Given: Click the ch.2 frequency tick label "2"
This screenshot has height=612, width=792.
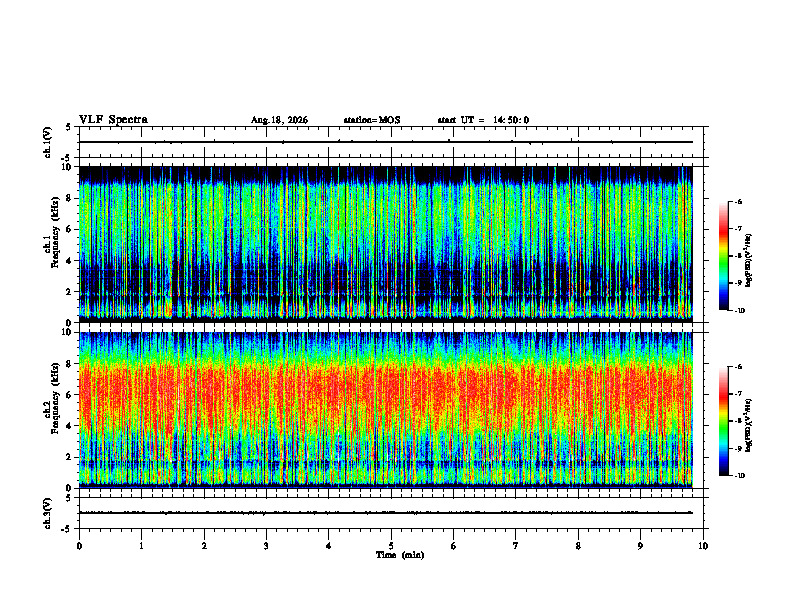Looking at the screenshot, I should tap(70, 457).
